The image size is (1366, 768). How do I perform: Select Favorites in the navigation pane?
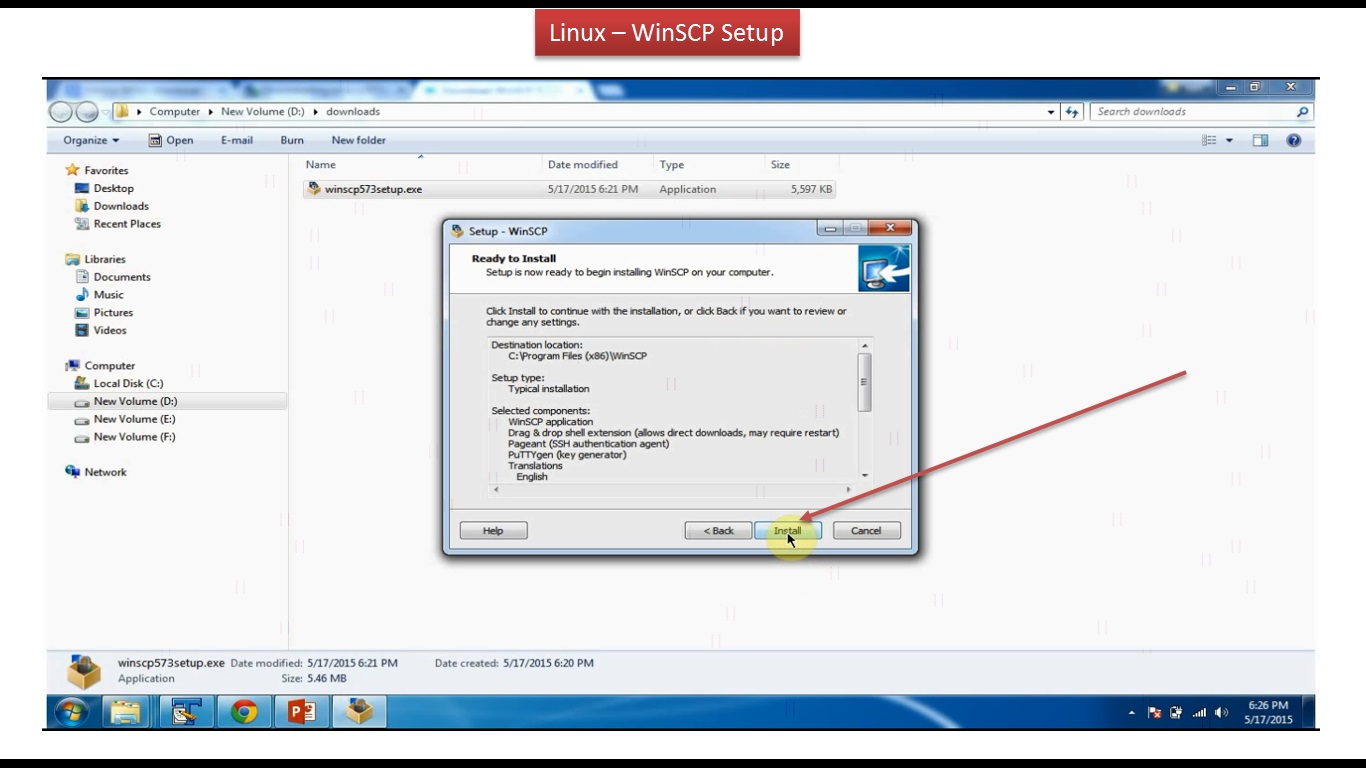click(x=106, y=170)
